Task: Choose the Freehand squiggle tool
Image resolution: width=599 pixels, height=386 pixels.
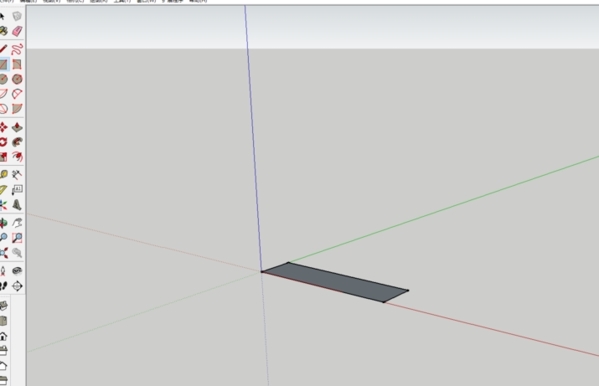Action: [17, 49]
